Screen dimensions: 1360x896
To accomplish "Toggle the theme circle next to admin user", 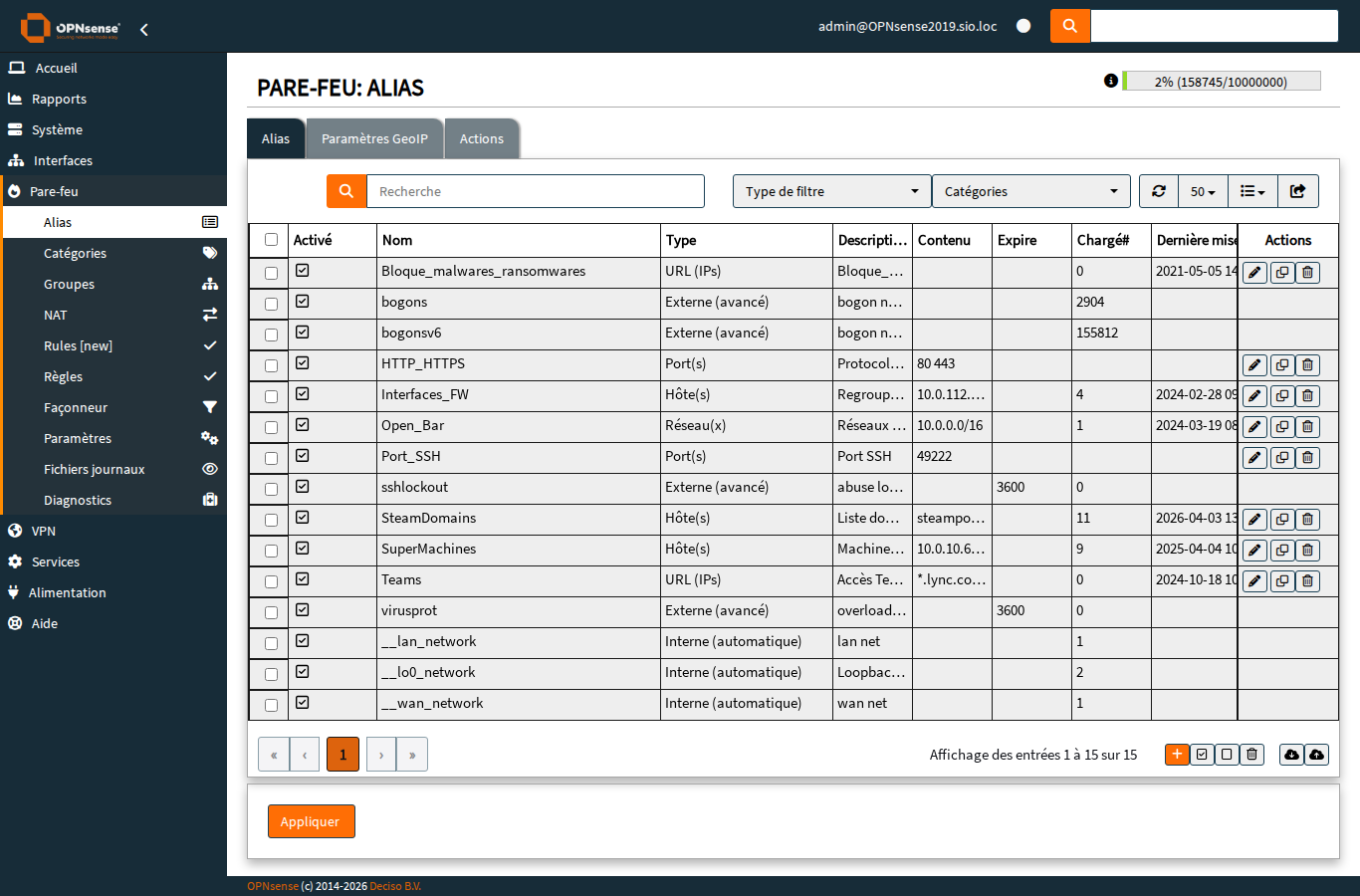I will [x=1023, y=26].
